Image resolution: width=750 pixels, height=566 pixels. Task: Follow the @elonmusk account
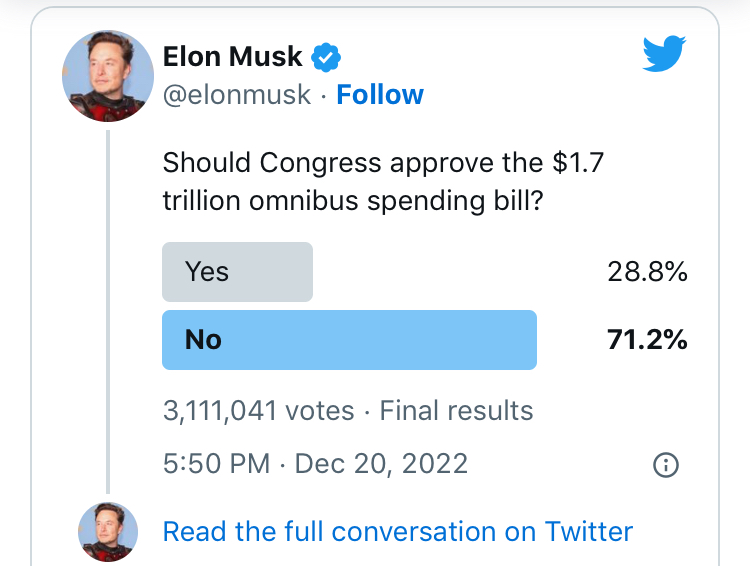tap(380, 95)
